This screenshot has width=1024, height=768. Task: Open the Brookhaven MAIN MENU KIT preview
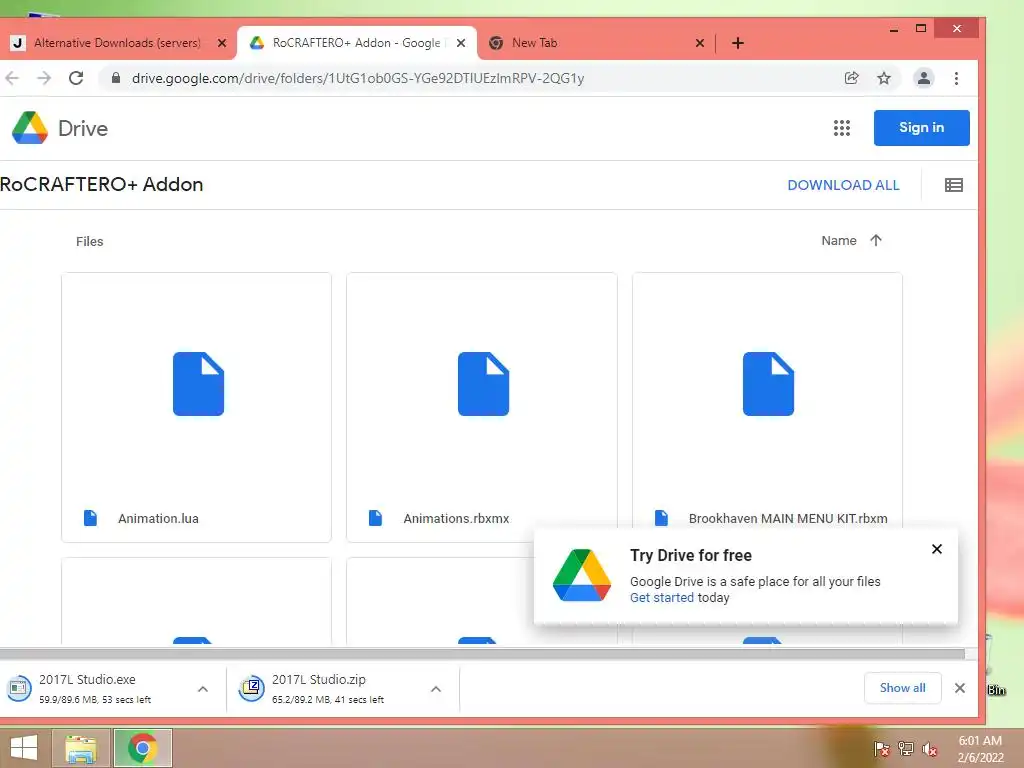coord(767,400)
